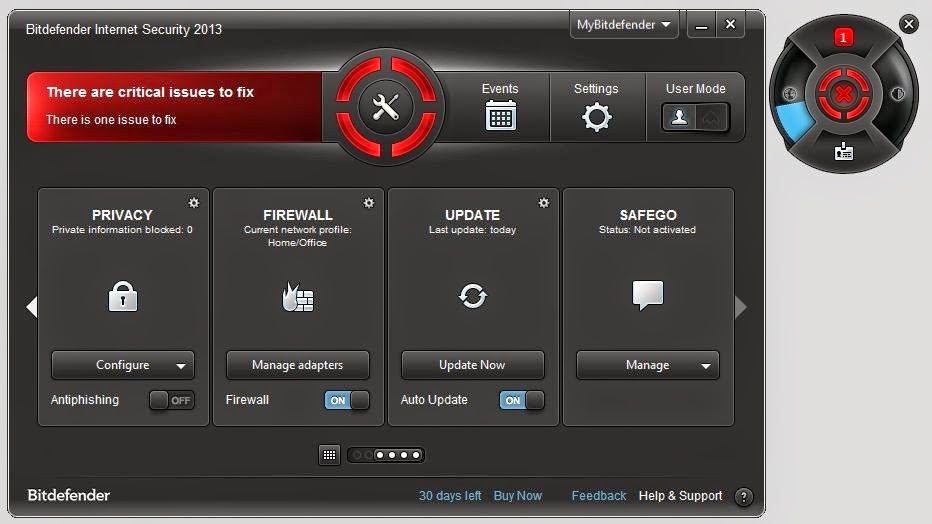Open the Events calendar icon
932x524 pixels.
coord(500,115)
